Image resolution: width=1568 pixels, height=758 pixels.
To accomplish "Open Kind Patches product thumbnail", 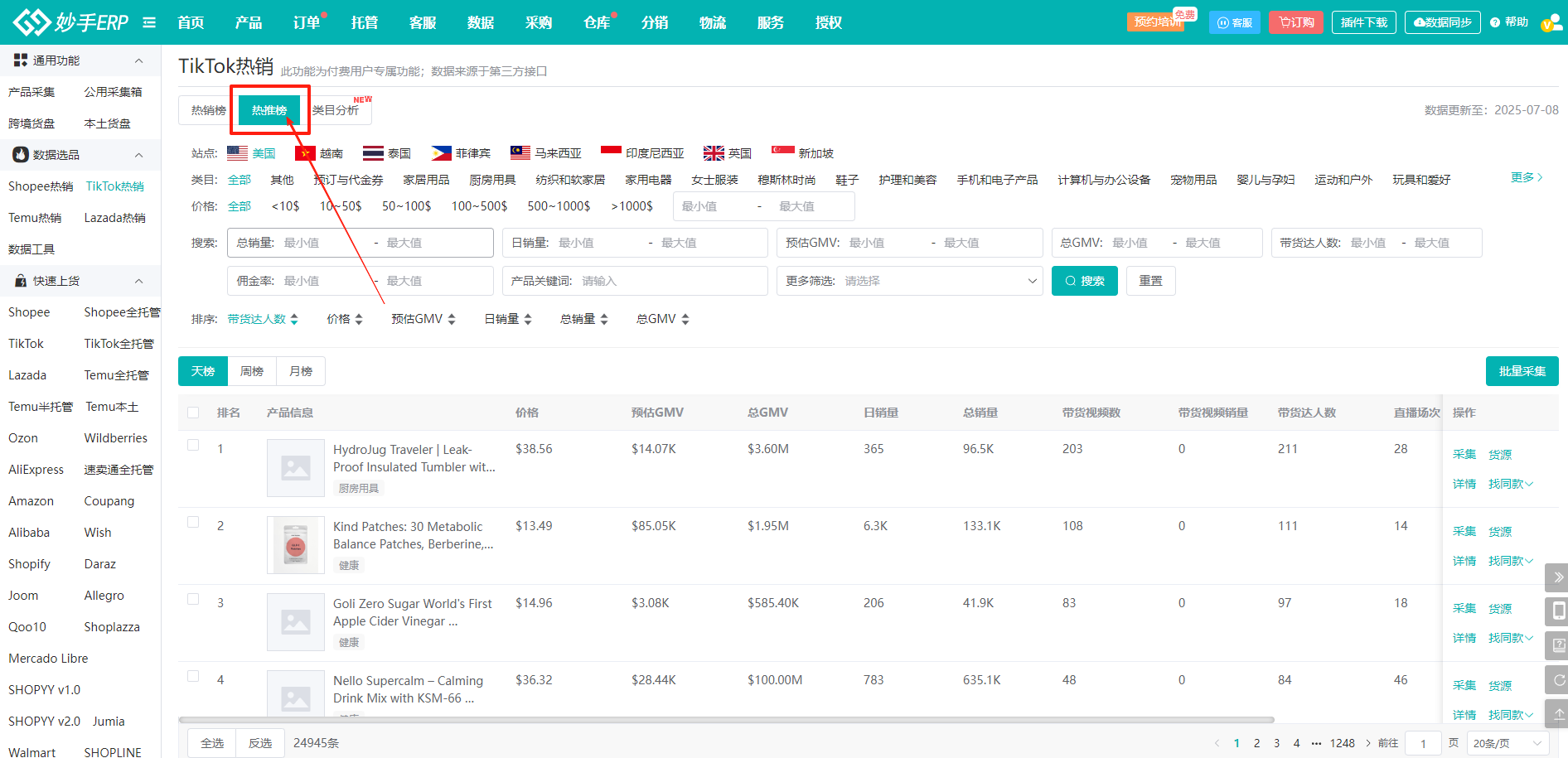I will (x=296, y=545).
